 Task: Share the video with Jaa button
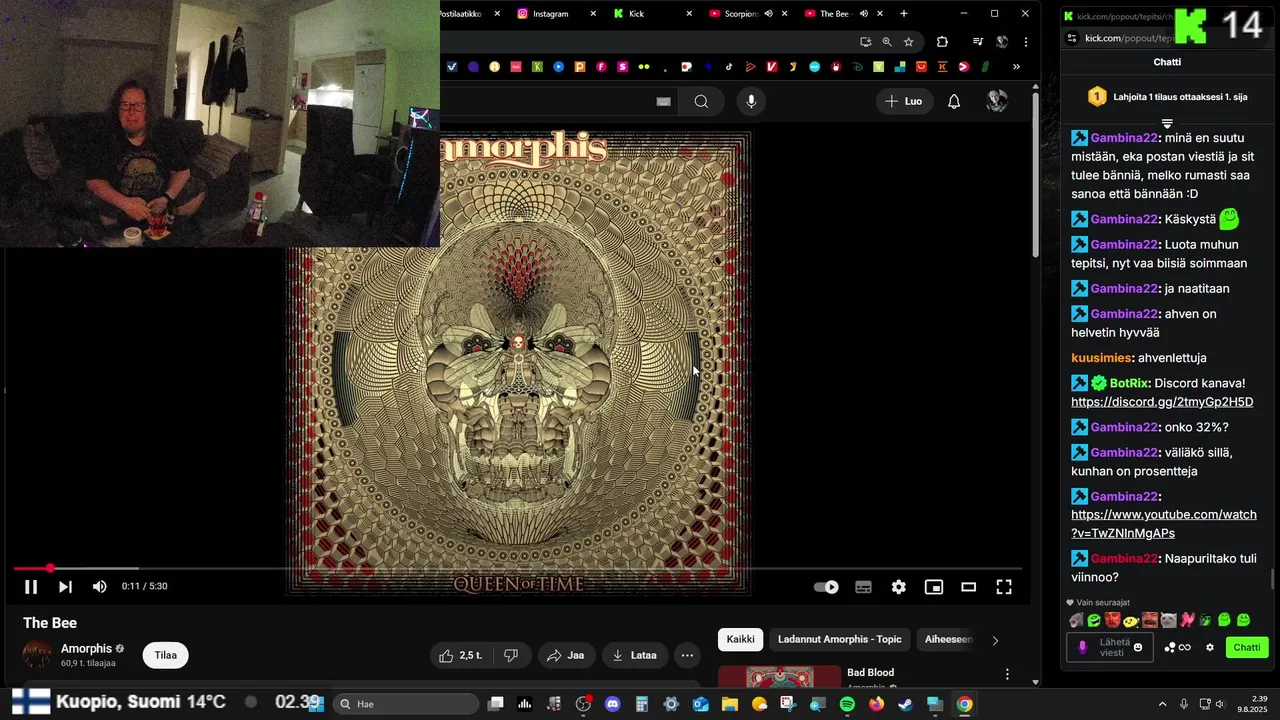coord(566,655)
